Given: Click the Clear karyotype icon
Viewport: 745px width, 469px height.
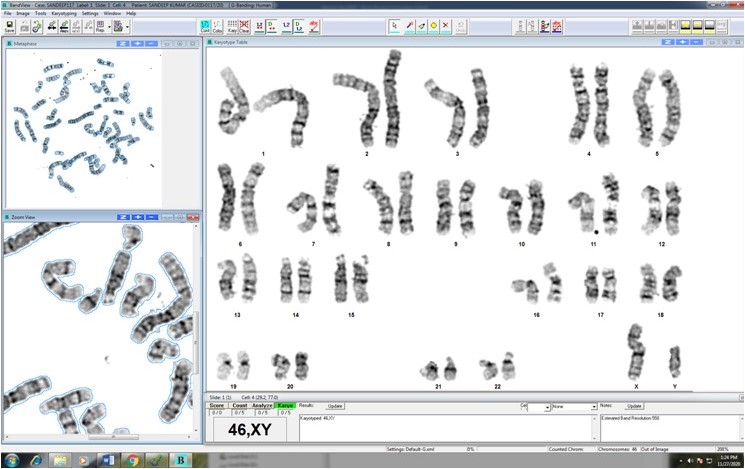Looking at the screenshot, I should [245, 26].
